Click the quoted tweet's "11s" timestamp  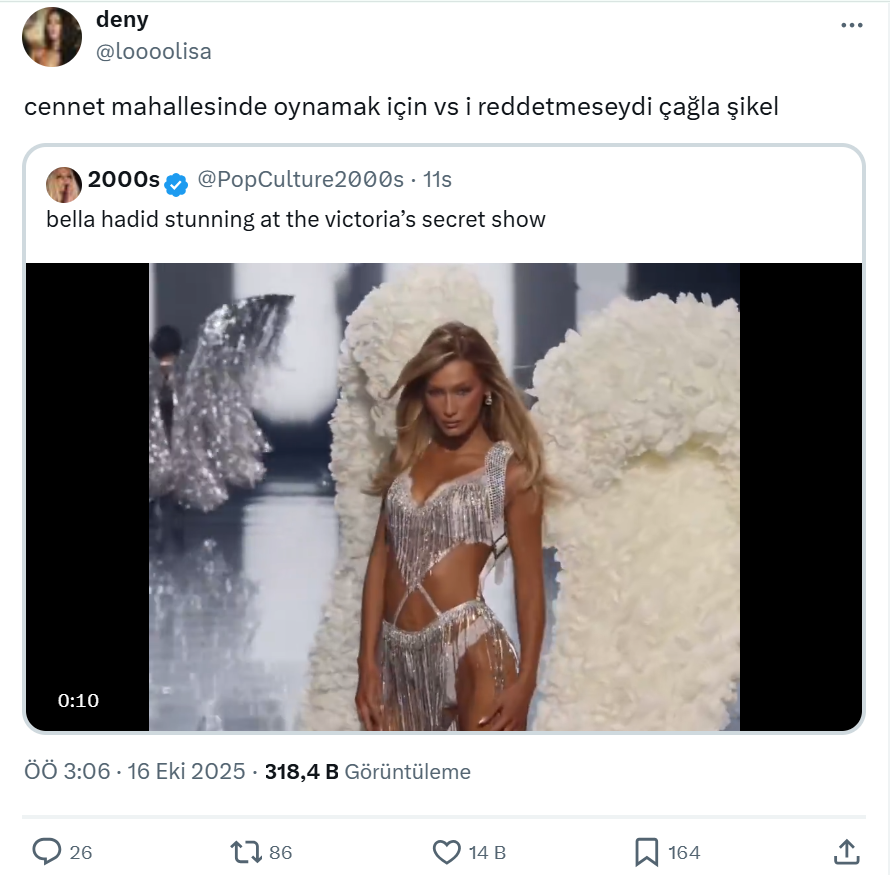coord(438,180)
